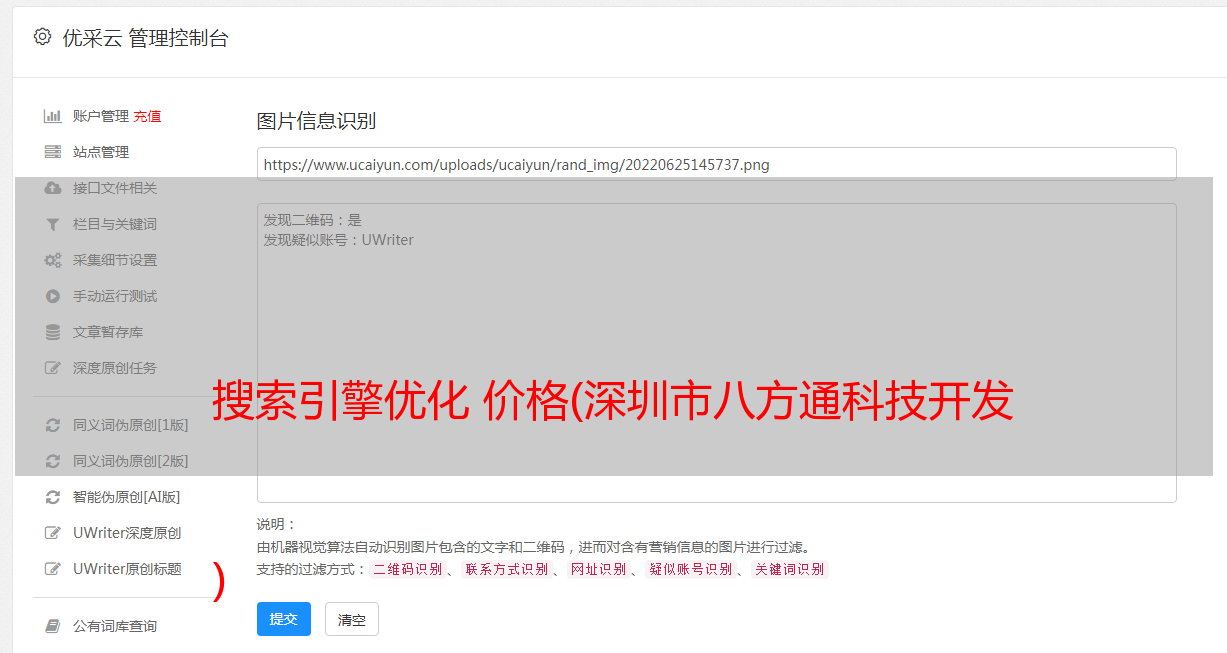Image resolution: width=1227 pixels, height=653 pixels.
Task: Open UWriter原创标题 page
Action: 127,569
